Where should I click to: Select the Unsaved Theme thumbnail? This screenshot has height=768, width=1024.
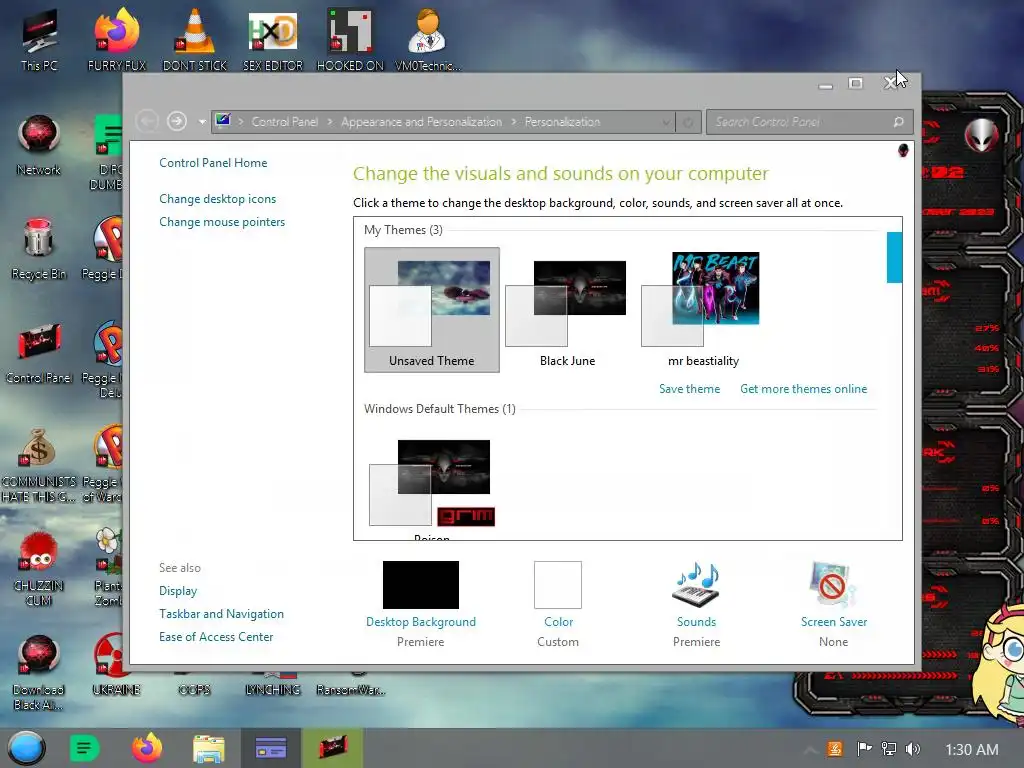click(x=432, y=310)
